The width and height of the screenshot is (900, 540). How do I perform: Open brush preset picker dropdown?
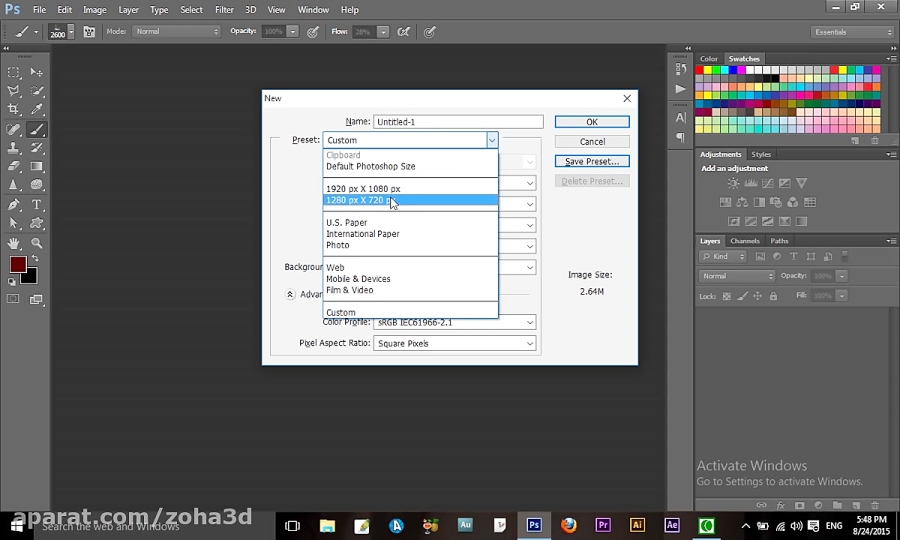point(71,32)
